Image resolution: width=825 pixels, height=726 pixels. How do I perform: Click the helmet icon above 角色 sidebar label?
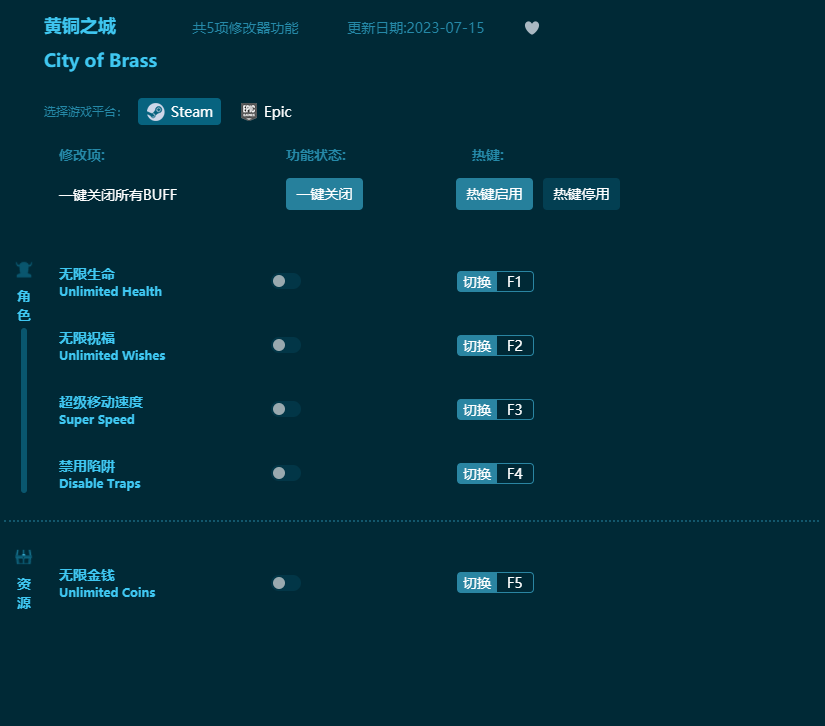(23, 269)
